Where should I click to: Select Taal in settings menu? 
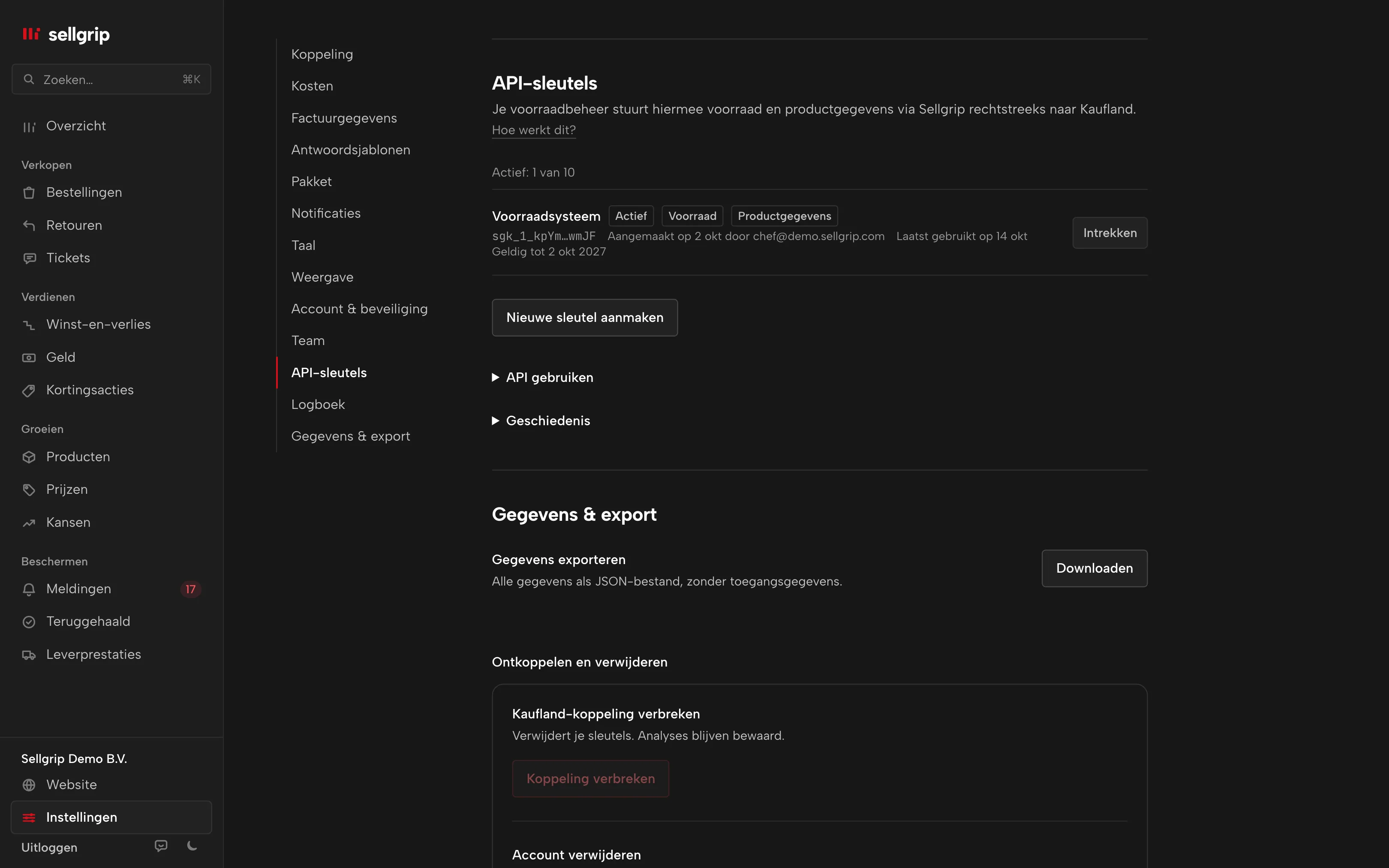304,245
